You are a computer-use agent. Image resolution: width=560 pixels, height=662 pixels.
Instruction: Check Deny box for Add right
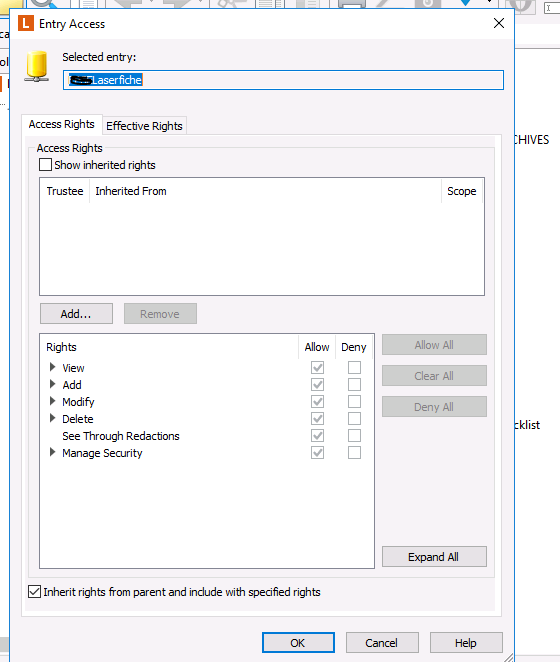point(354,385)
